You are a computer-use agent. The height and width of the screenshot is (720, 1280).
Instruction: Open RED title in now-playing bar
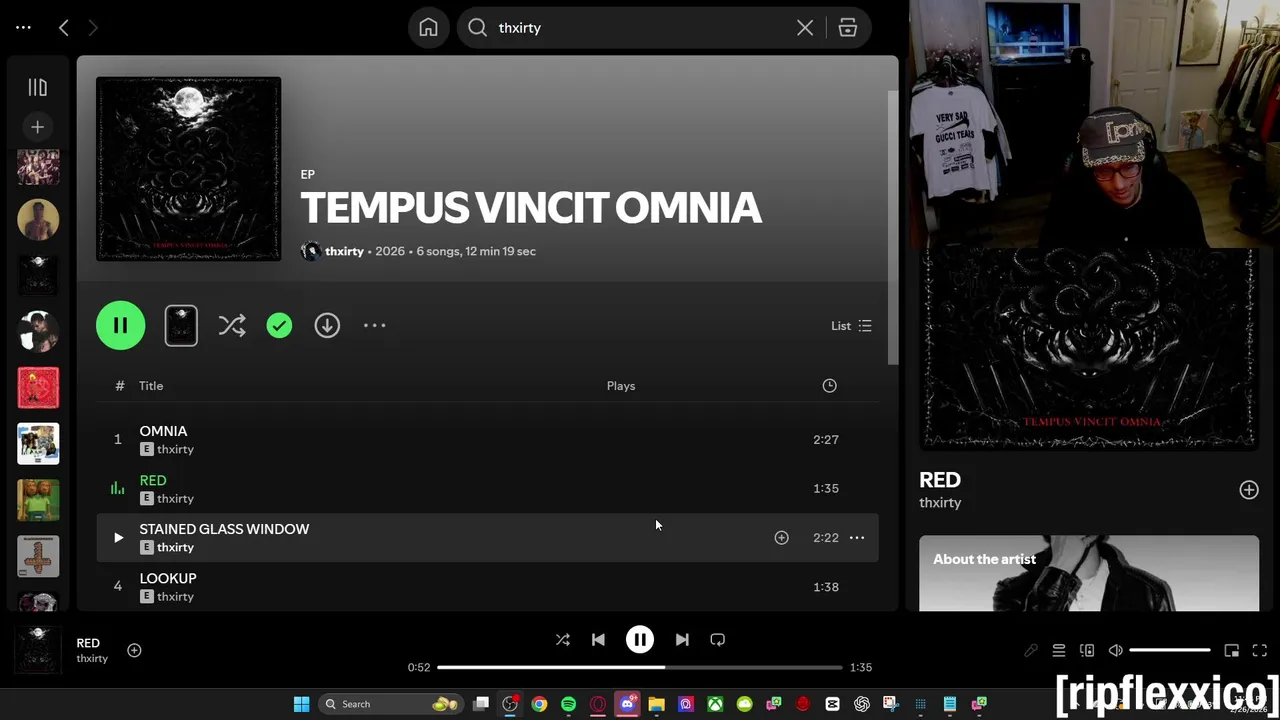[88, 643]
